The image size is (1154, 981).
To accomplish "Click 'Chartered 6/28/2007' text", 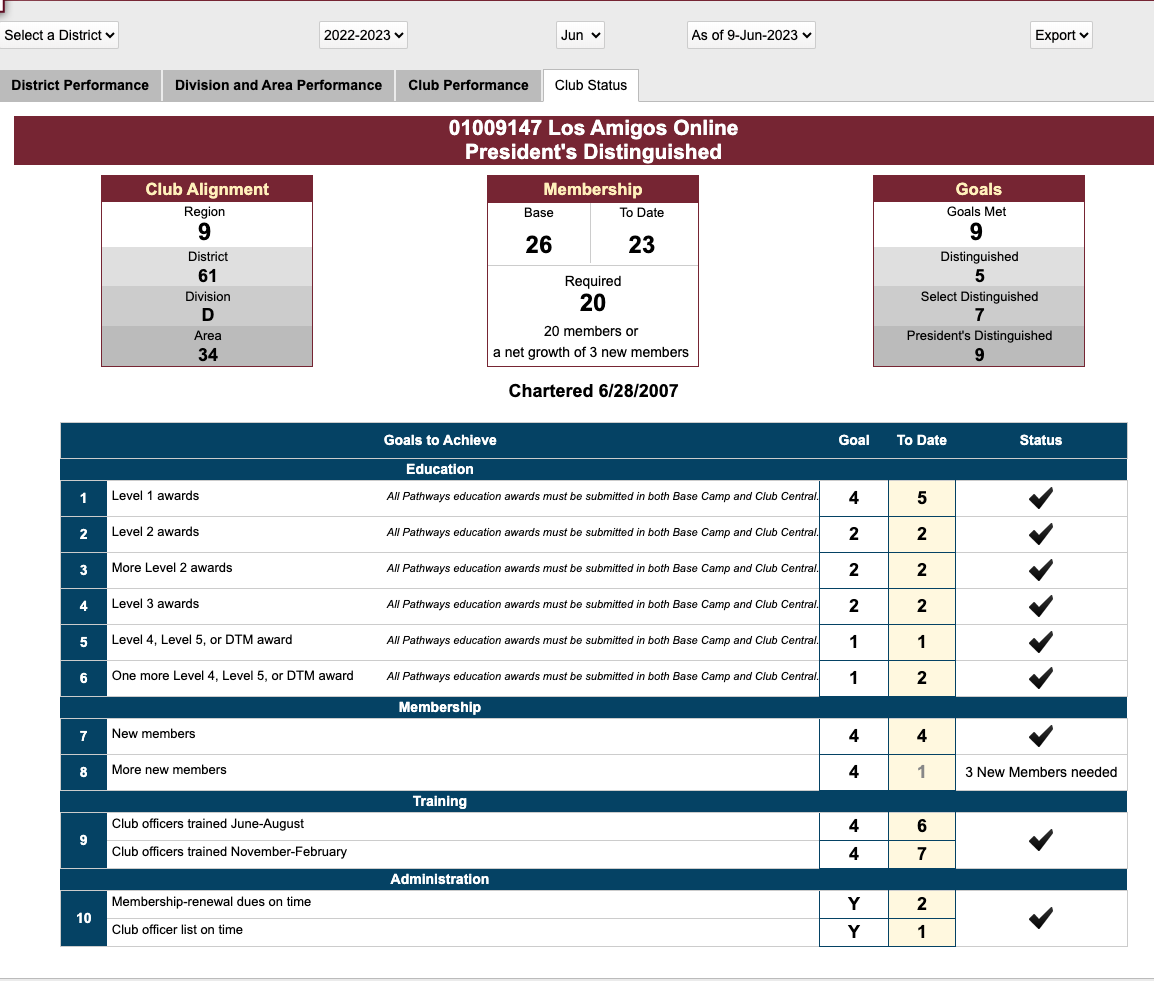I will (x=593, y=391).
